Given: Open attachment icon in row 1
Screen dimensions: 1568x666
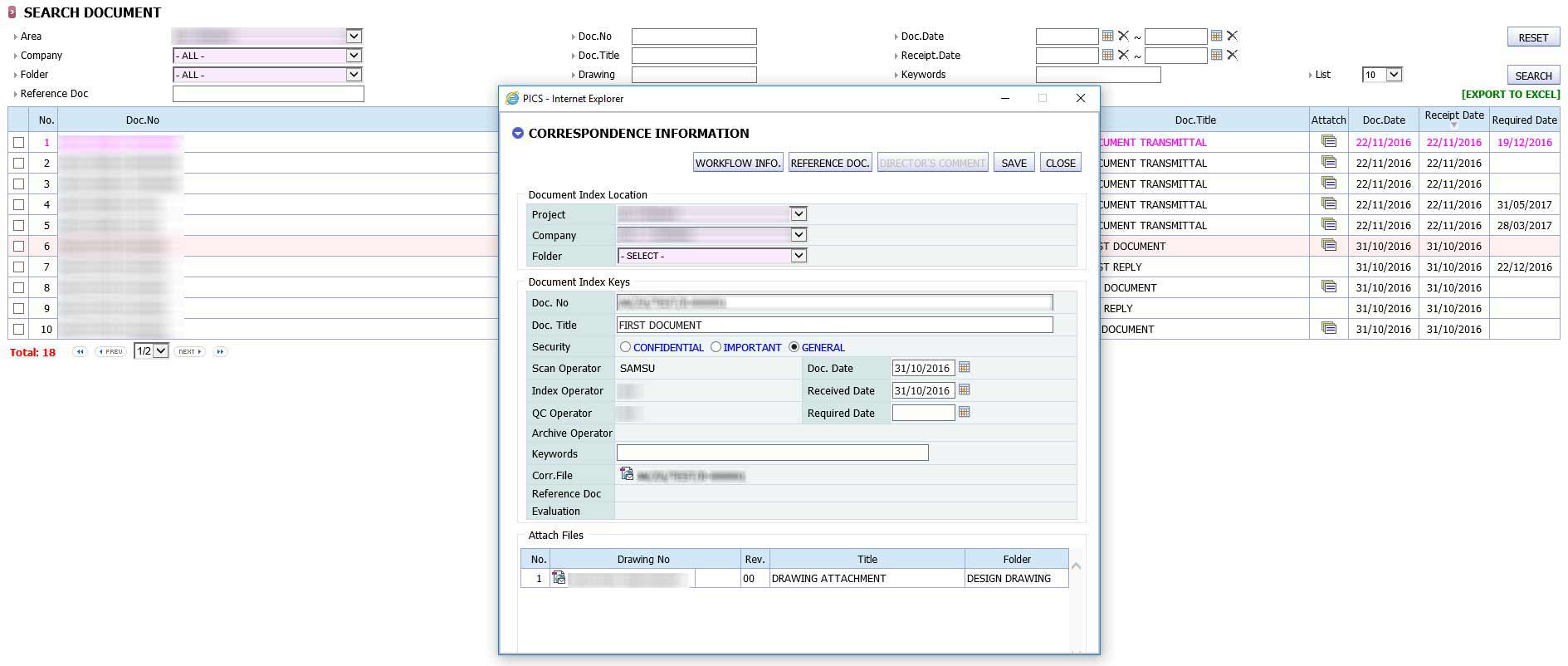Looking at the screenshot, I should coord(1329,141).
